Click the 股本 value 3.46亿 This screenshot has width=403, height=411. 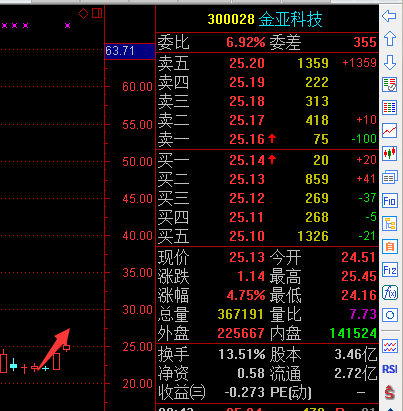click(356, 354)
